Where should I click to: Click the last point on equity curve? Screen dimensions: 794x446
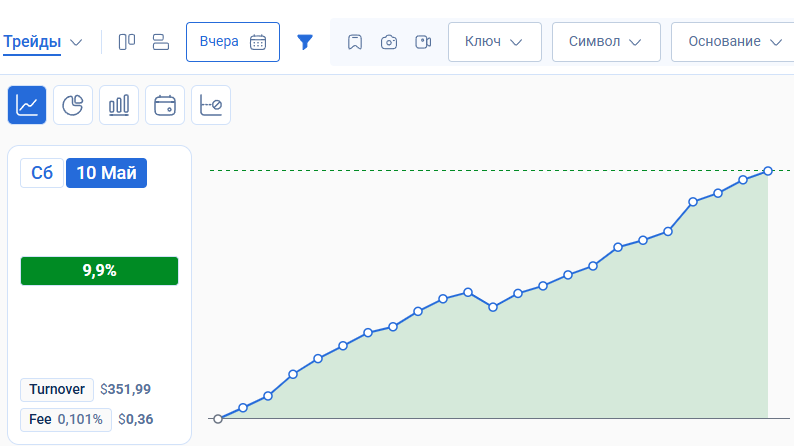768,171
